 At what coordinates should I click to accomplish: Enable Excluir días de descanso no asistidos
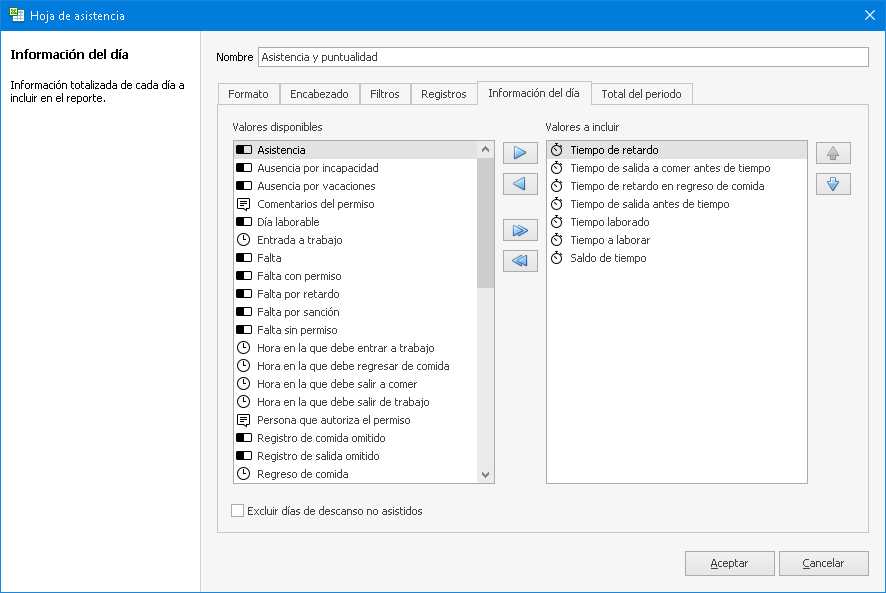click(x=238, y=511)
